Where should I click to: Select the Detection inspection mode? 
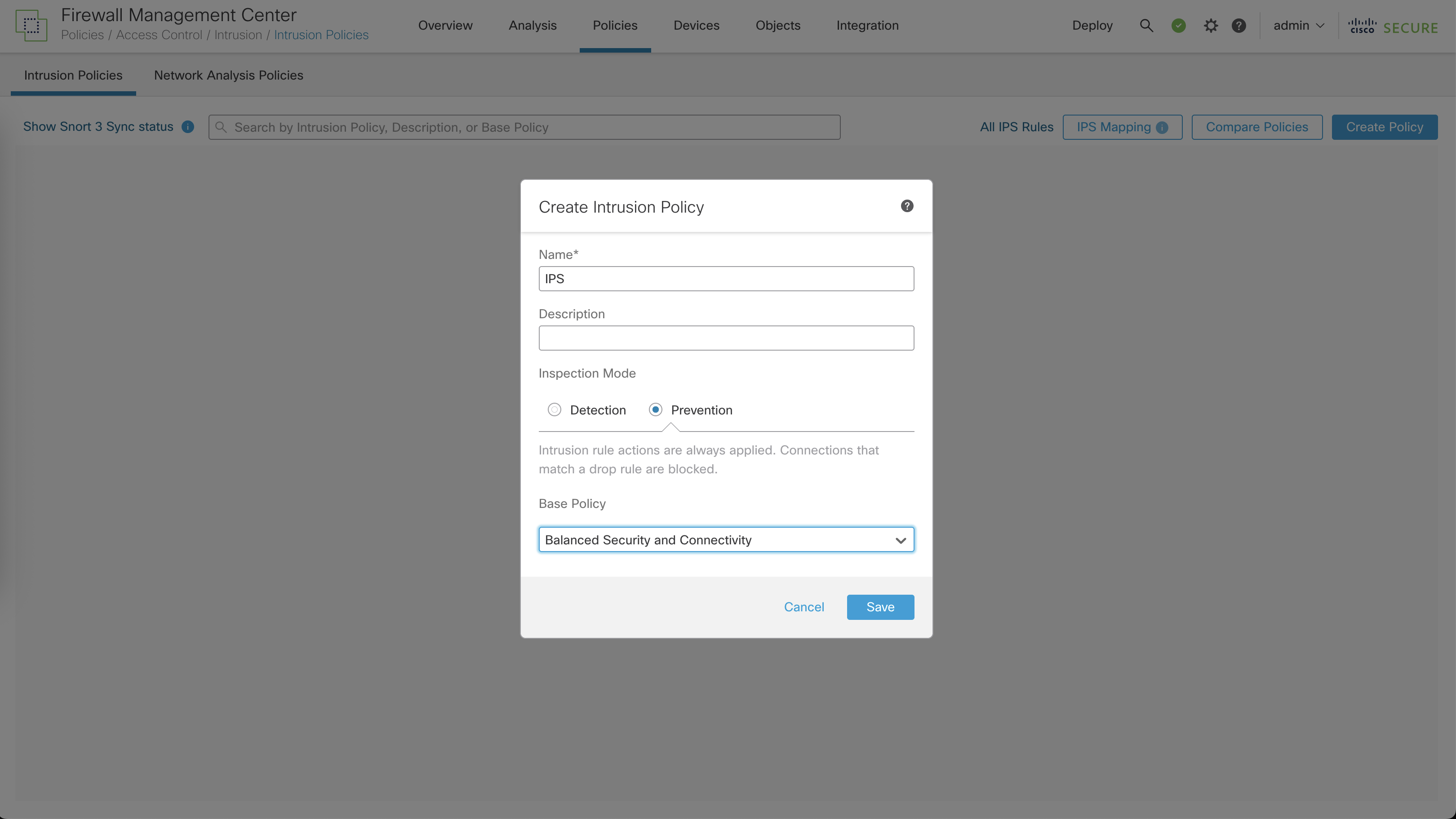pos(554,409)
